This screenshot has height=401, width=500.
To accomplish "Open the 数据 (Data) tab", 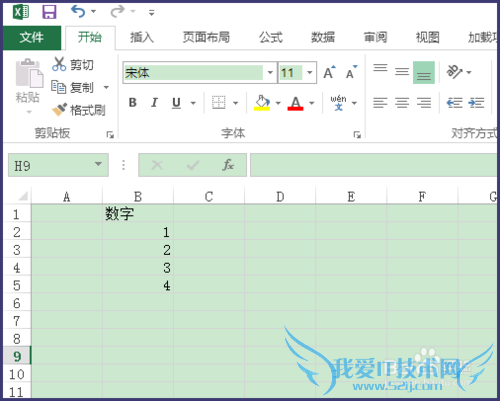I will pyautogui.click(x=323, y=37).
